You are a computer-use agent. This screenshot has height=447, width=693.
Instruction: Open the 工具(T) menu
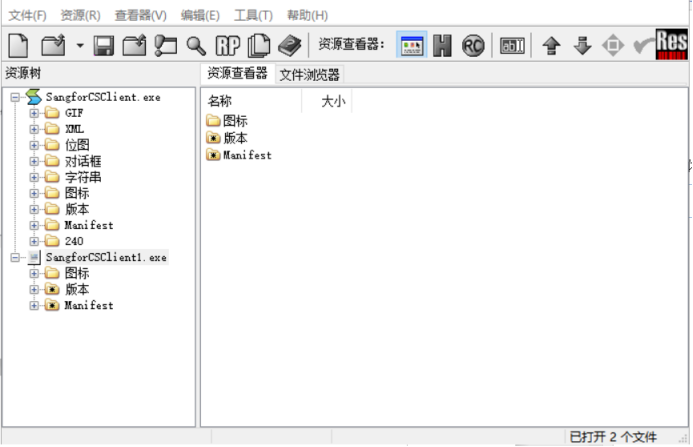[x=253, y=15]
